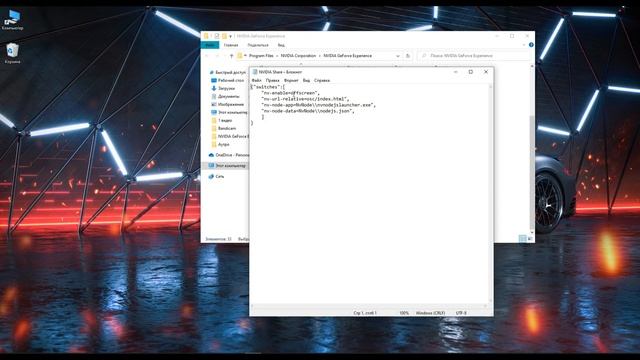This screenshot has width=640, height=360.
Task: Click the new folder quick access icon
Action: coord(224,36)
